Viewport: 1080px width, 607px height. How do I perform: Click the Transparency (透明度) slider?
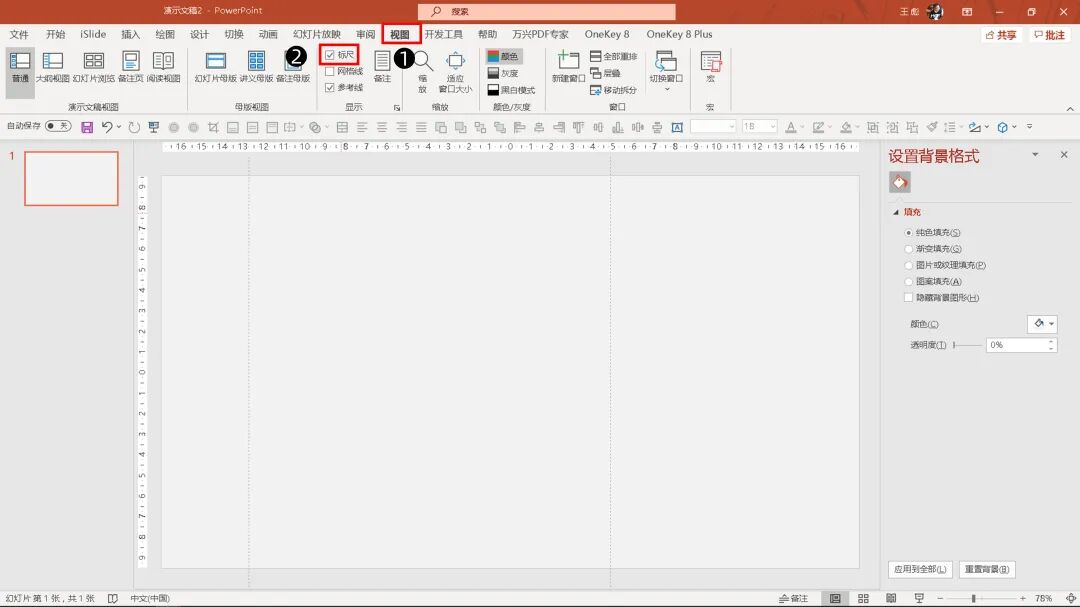pyautogui.click(x=967, y=345)
